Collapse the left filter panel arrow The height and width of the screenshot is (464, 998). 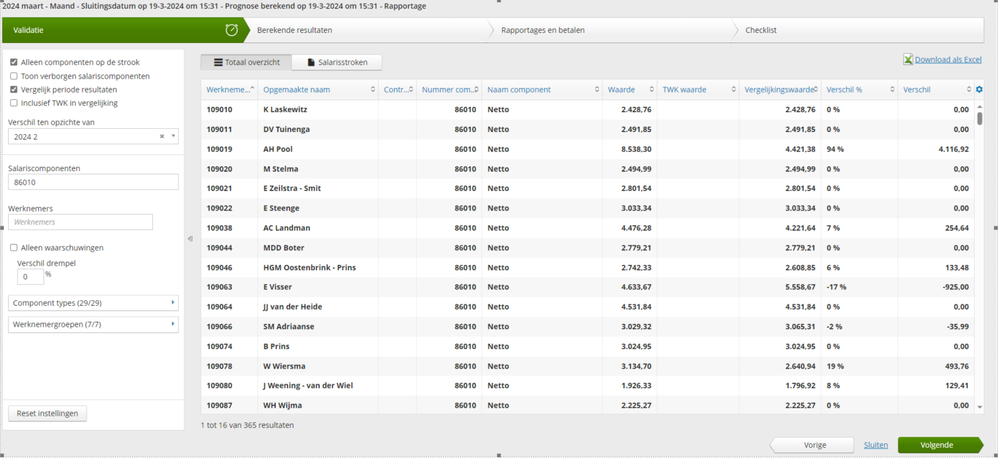[190, 239]
